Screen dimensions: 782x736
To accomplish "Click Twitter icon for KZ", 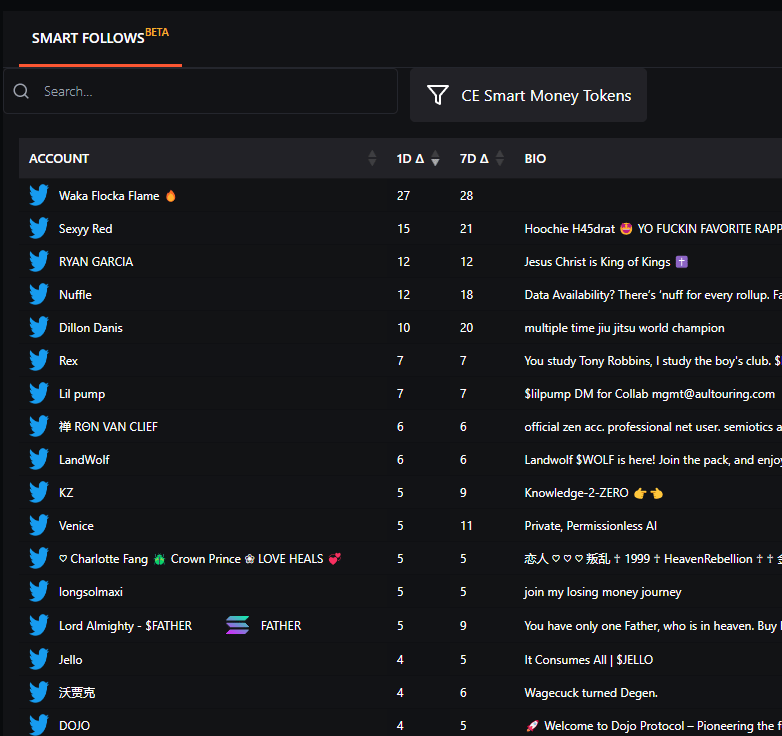I will coord(38,492).
